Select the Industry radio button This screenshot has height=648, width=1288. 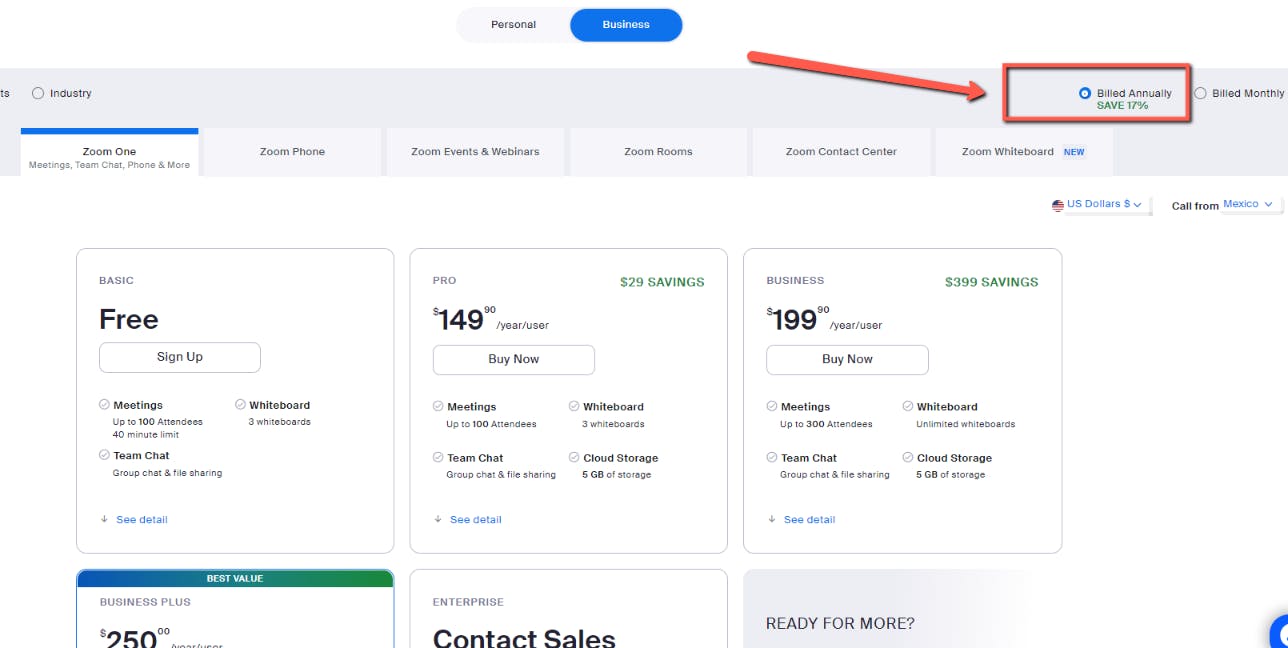(x=38, y=93)
